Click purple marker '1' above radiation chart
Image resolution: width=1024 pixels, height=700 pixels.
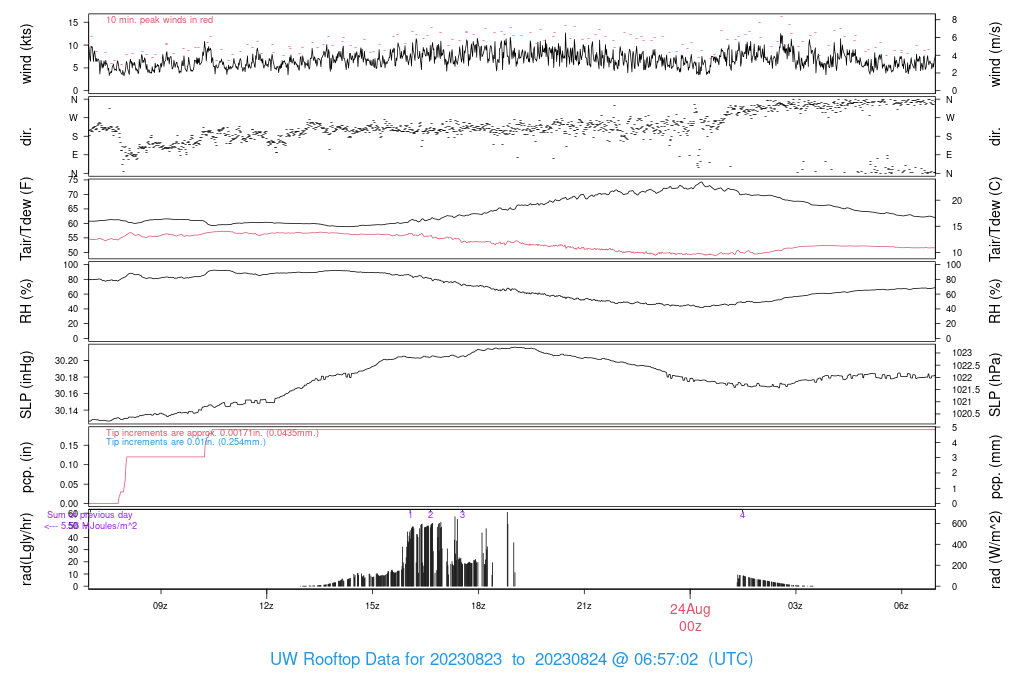pos(410,515)
